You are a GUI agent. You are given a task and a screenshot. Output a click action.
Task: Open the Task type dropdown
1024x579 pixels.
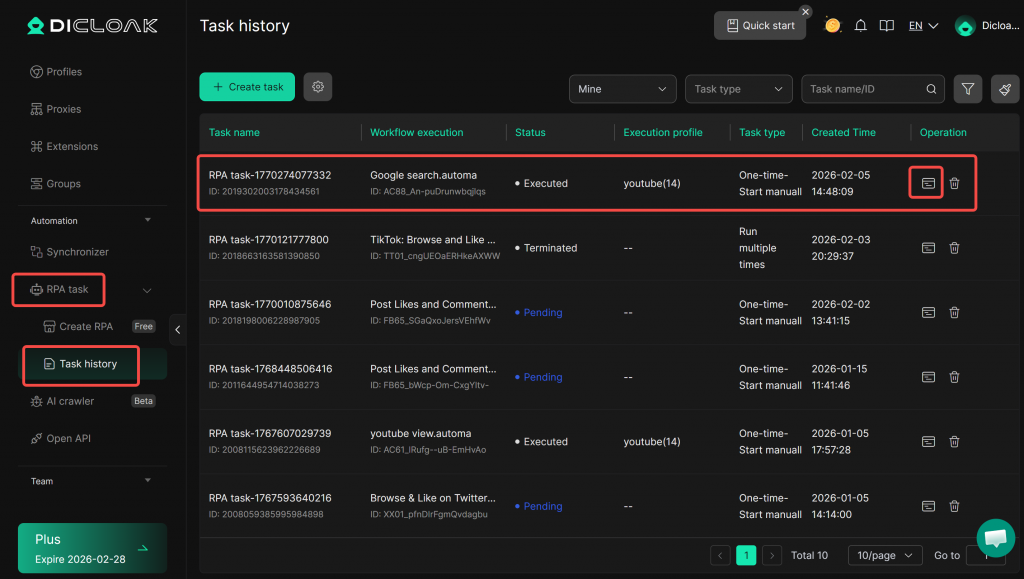(738, 89)
